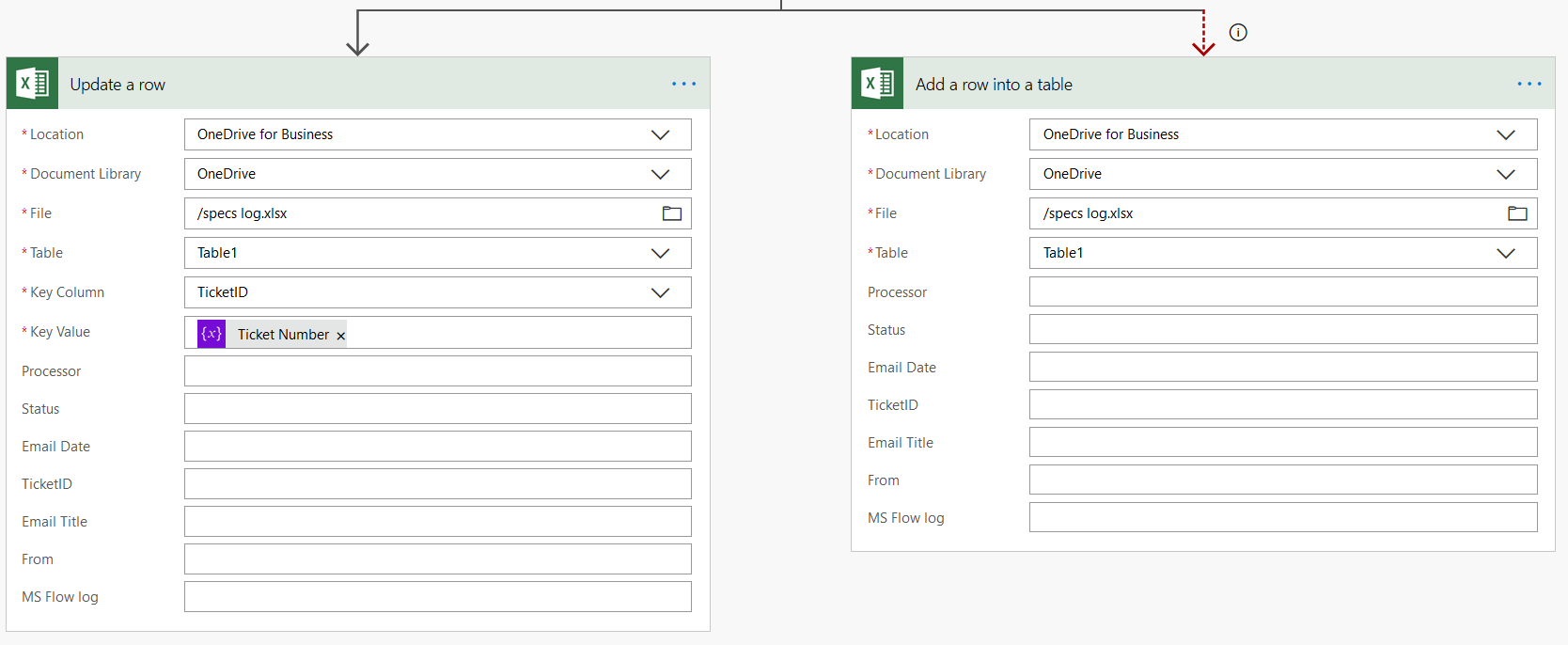Focus Processor field in Update a row
This screenshot has height=645, width=1568.
coord(438,371)
